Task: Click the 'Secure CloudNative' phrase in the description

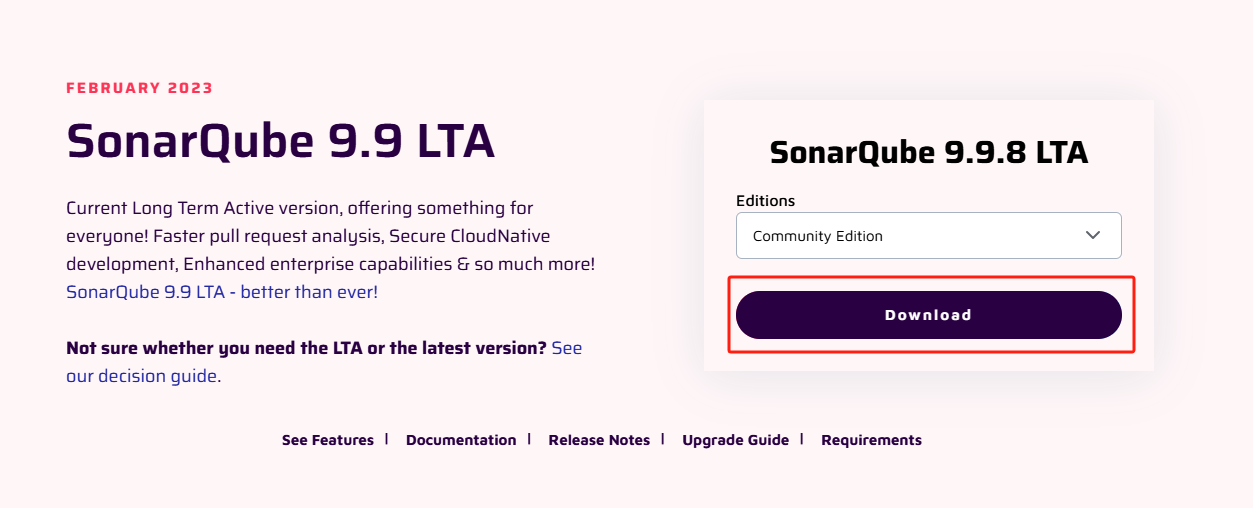Action: [x=470, y=236]
